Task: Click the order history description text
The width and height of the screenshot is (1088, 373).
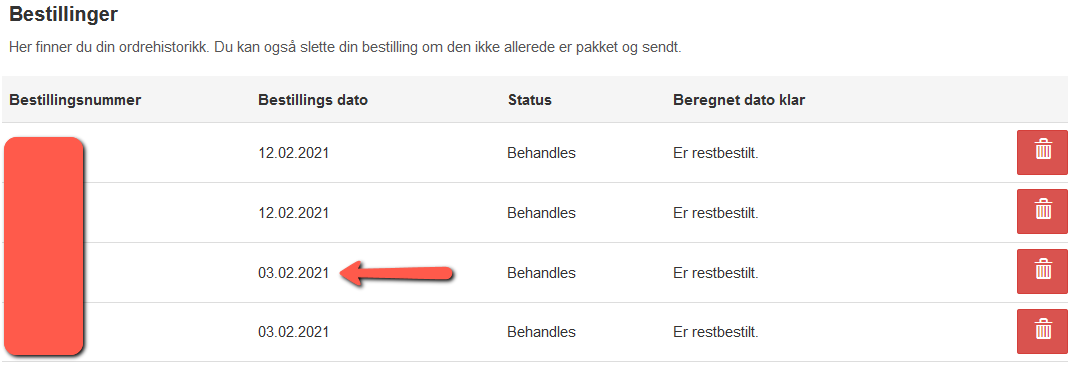Action: 345,49
